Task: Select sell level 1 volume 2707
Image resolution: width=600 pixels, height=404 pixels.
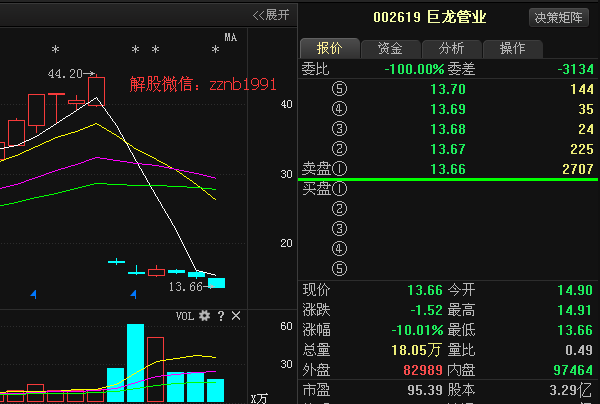Action: [578, 169]
